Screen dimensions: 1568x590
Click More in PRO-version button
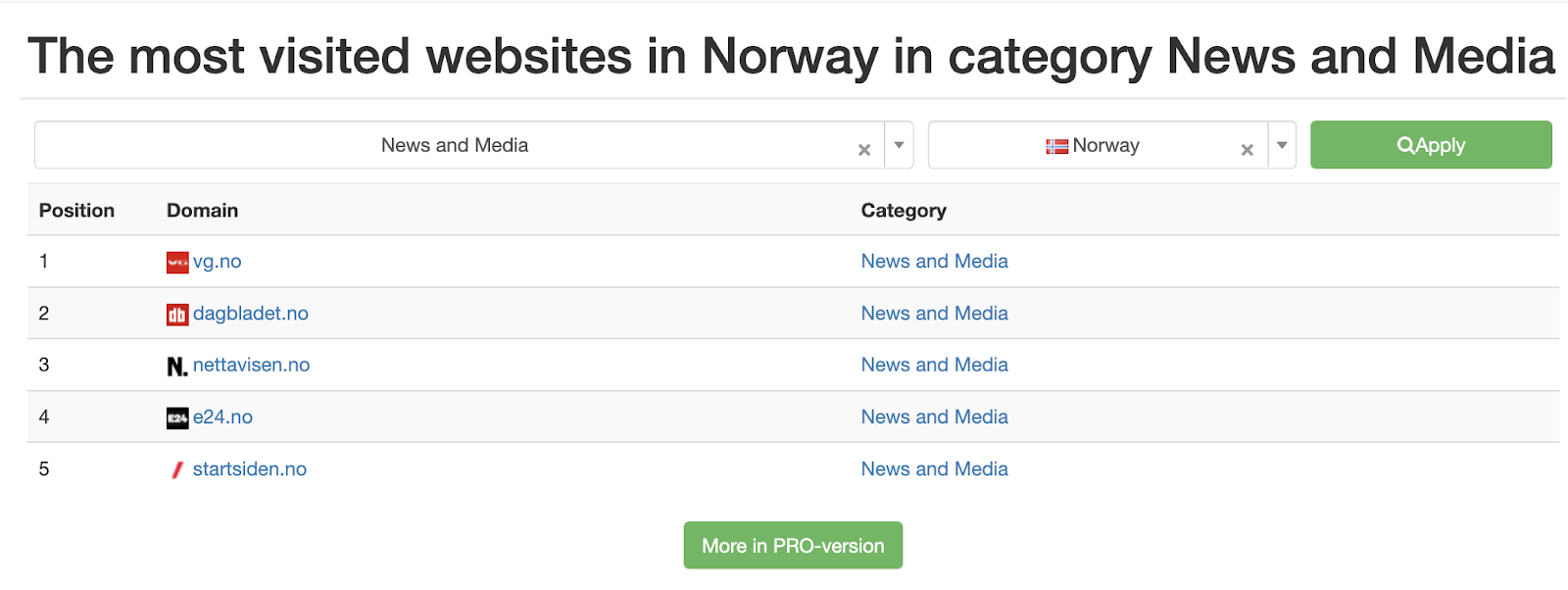point(793,546)
